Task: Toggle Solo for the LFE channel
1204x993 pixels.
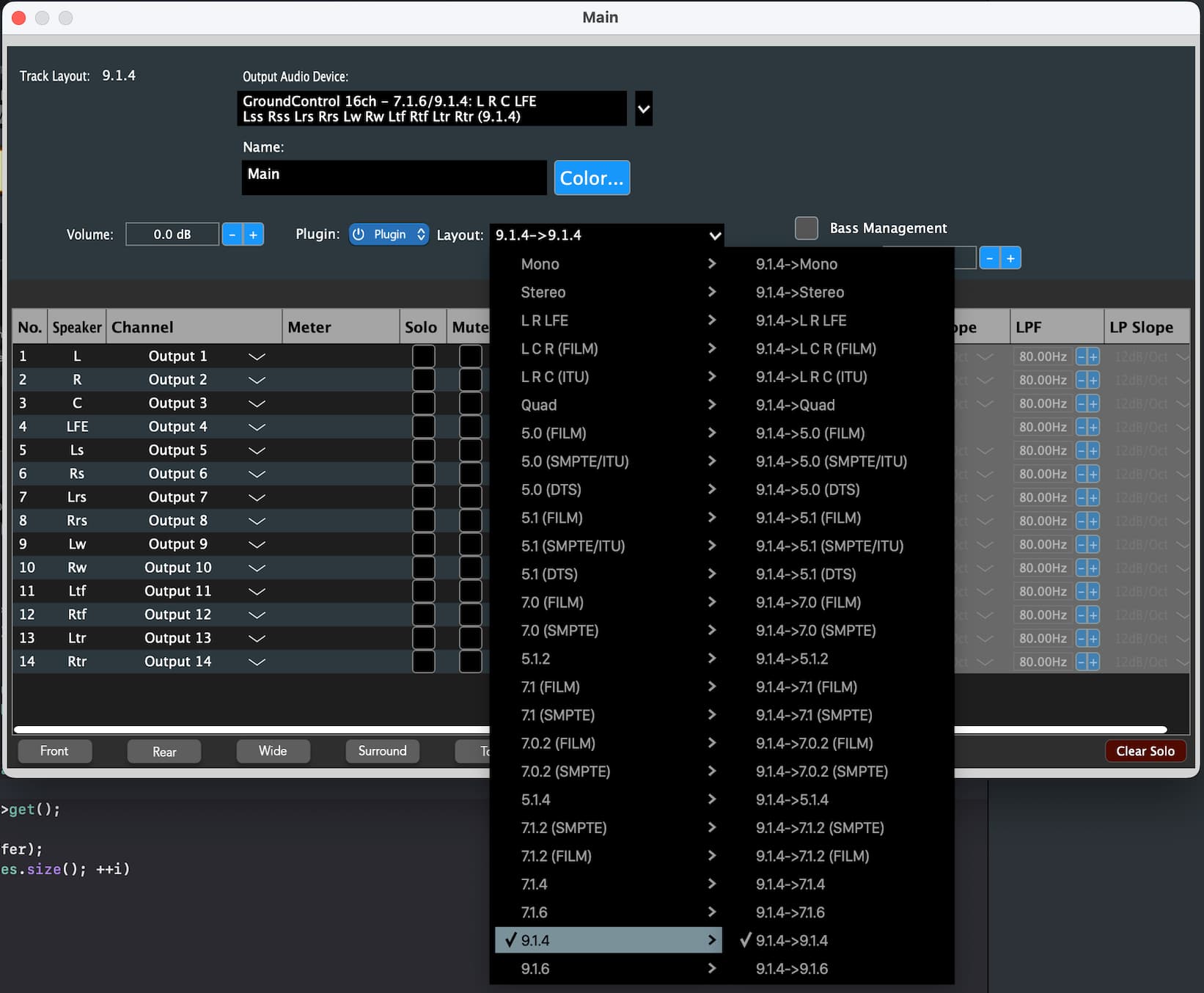Action: [x=423, y=427]
